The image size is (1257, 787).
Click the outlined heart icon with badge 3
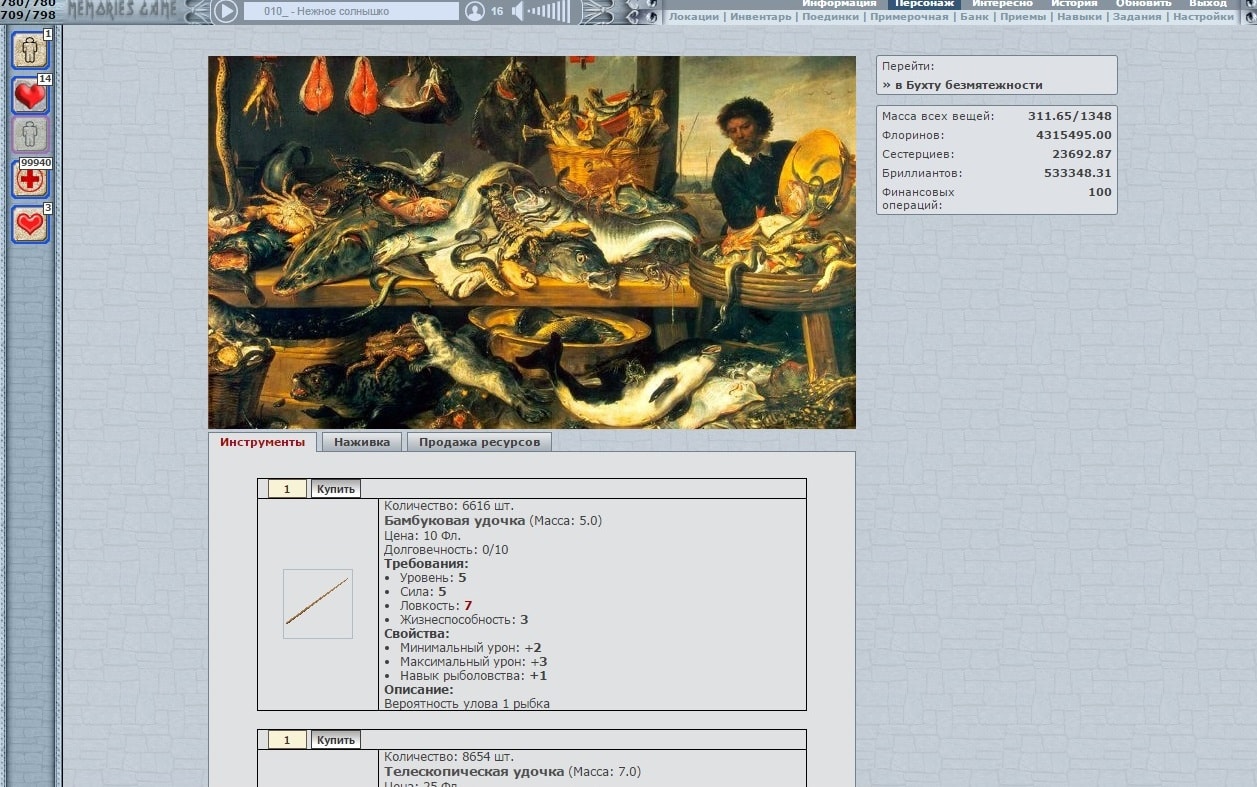coord(30,225)
